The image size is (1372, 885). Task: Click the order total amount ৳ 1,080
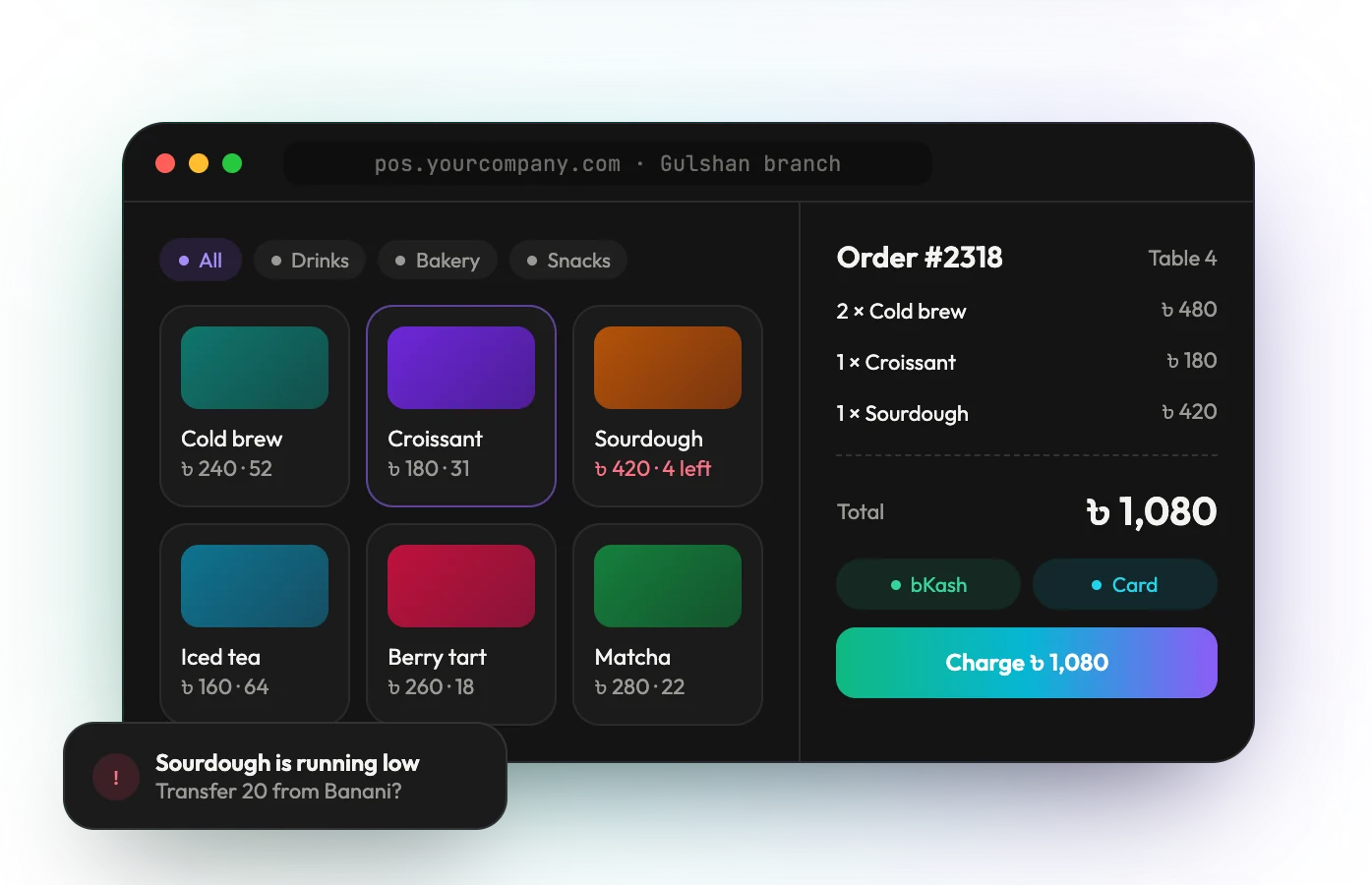point(1152,511)
